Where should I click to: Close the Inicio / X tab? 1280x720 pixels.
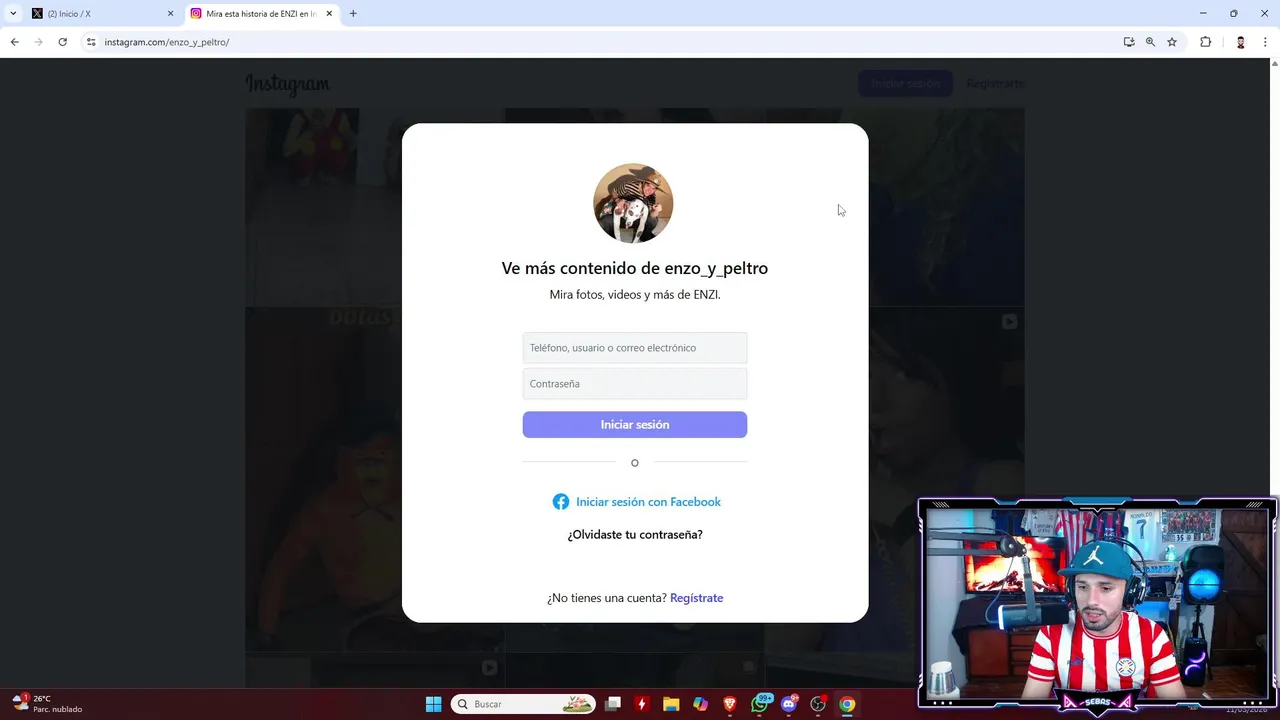click(x=170, y=14)
